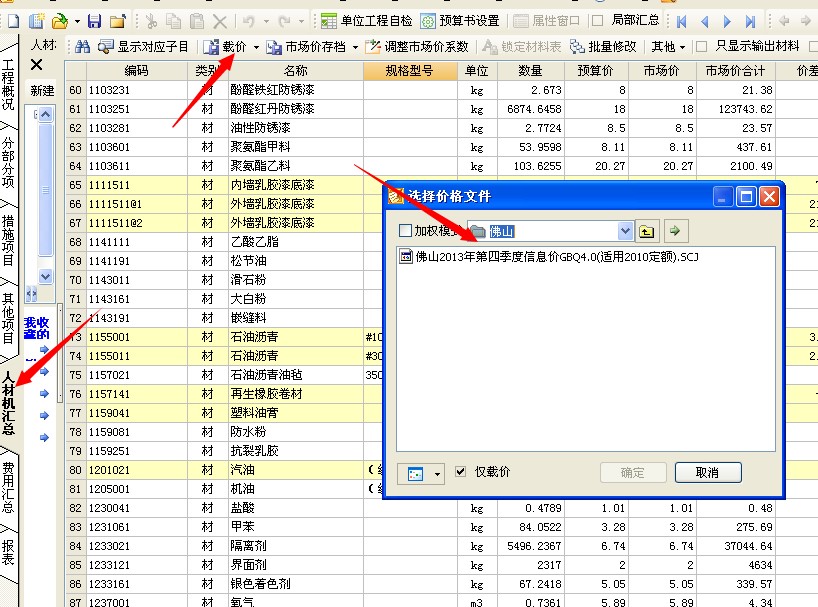The height and width of the screenshot is (607, 818).
Task: Click 显示对应子目 button
Action: click(143, 47)
